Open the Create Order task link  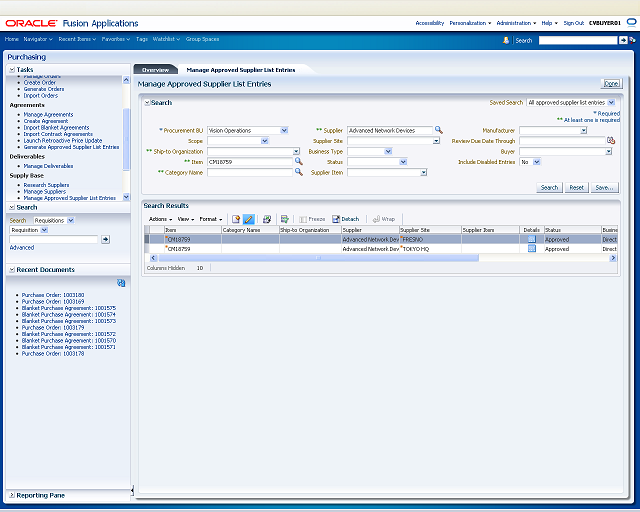(x=40, y=82)
